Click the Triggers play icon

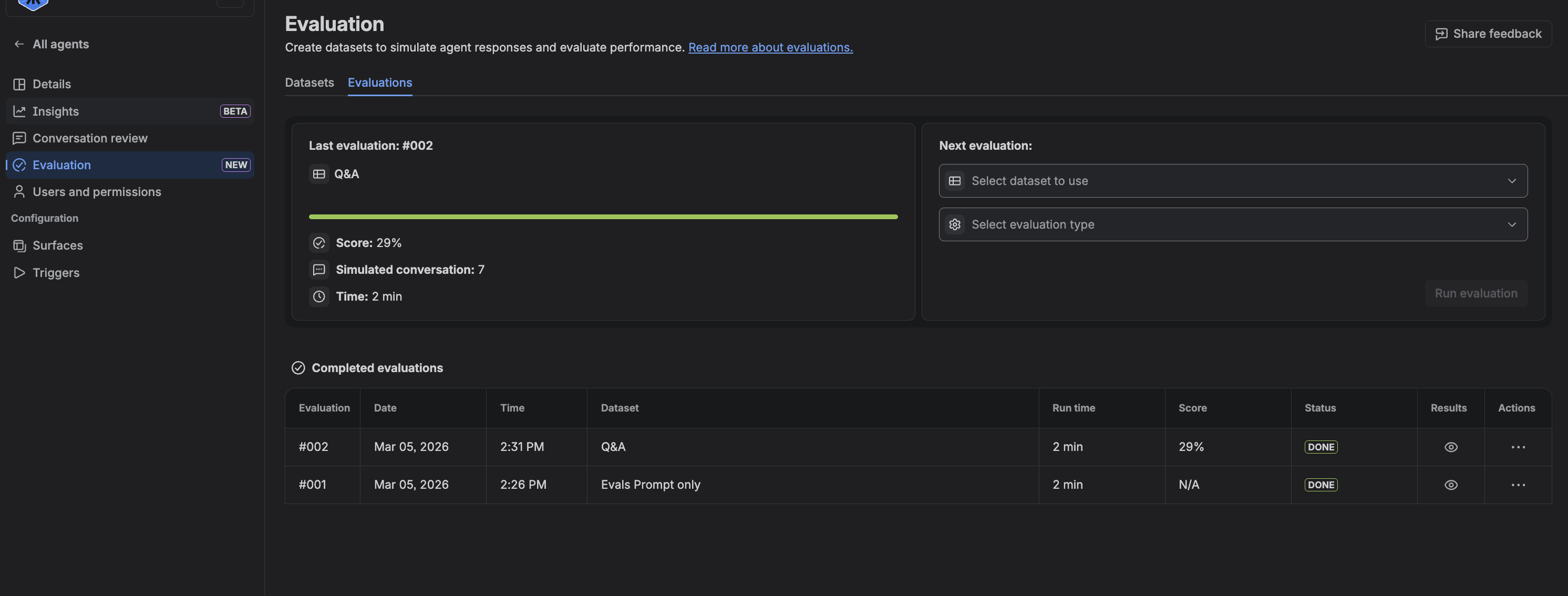(19, 273)
